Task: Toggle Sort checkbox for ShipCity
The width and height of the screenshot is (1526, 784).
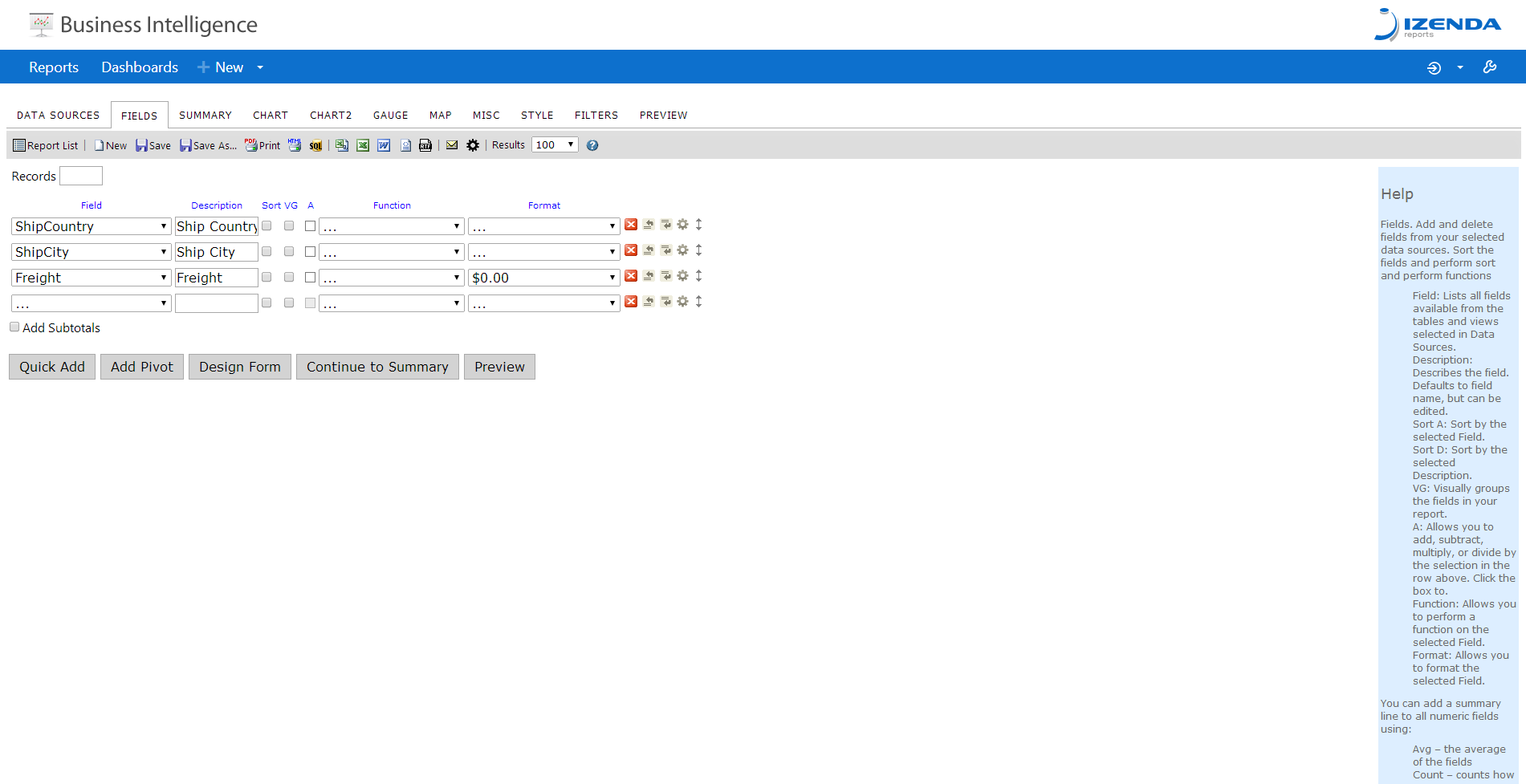Action: click(x=267, y=252)
